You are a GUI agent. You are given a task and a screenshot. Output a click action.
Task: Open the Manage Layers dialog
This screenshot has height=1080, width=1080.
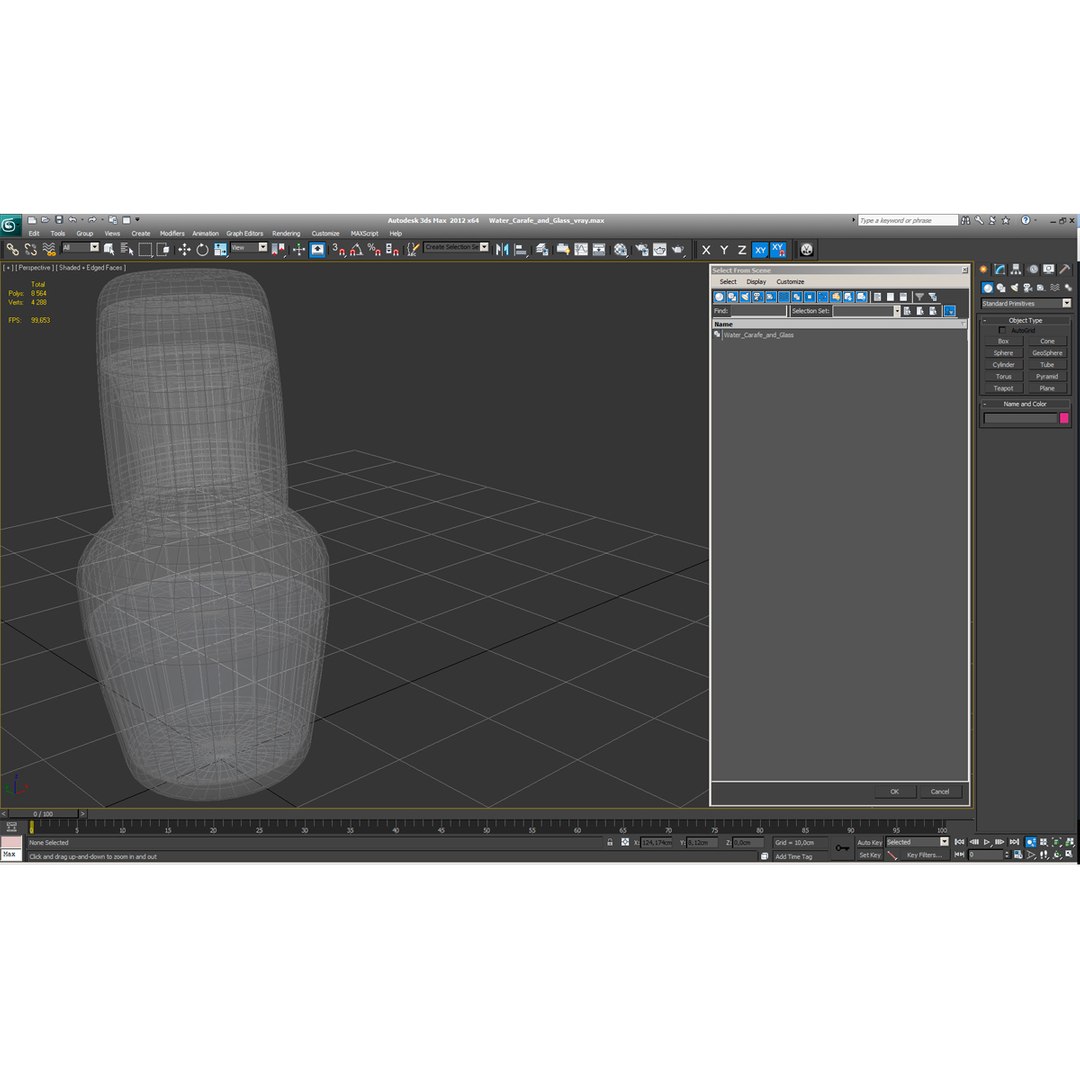pos(542,249)
